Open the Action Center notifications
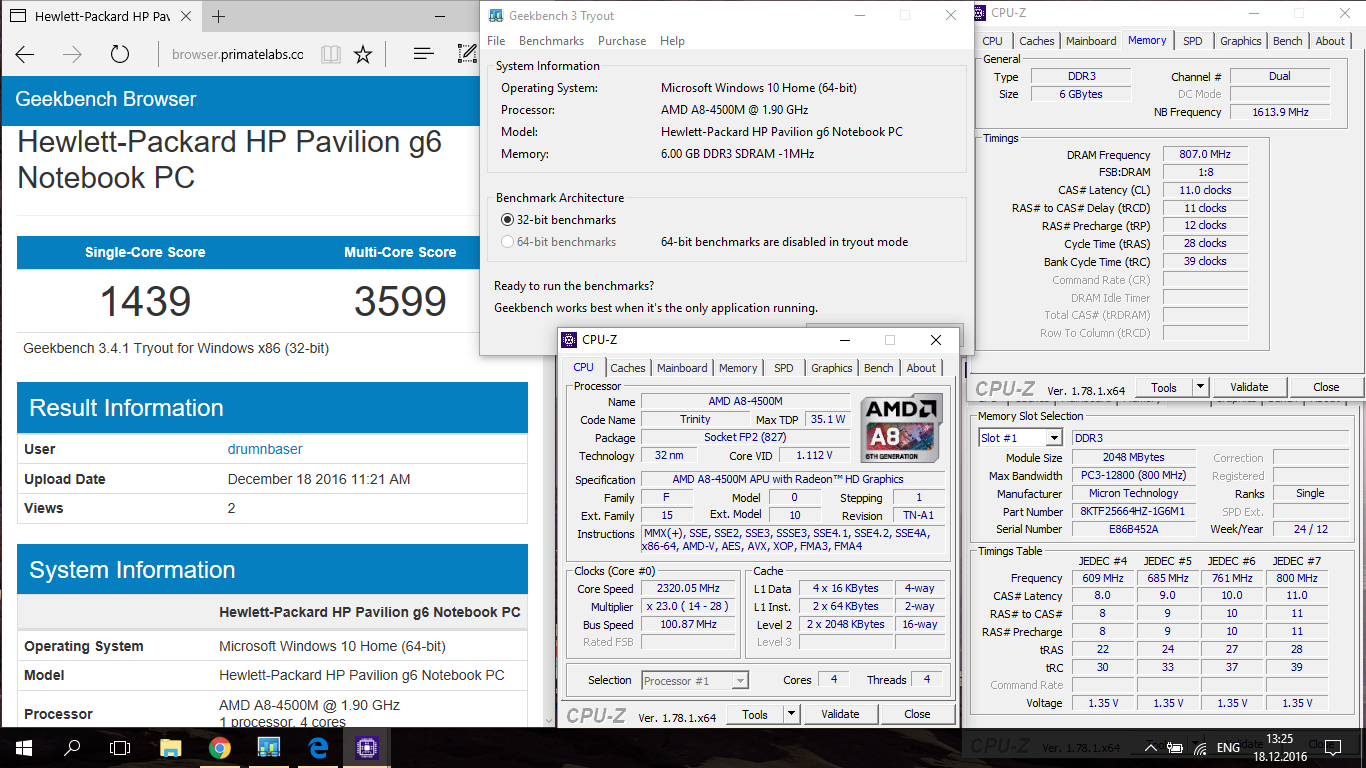 [x=1332, y=747]
